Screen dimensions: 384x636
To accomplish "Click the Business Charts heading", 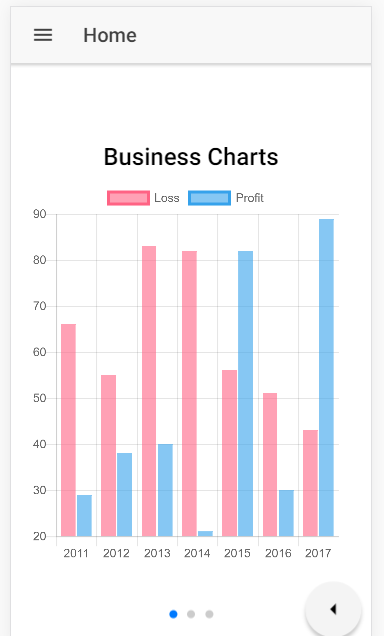I will [191, 157].
